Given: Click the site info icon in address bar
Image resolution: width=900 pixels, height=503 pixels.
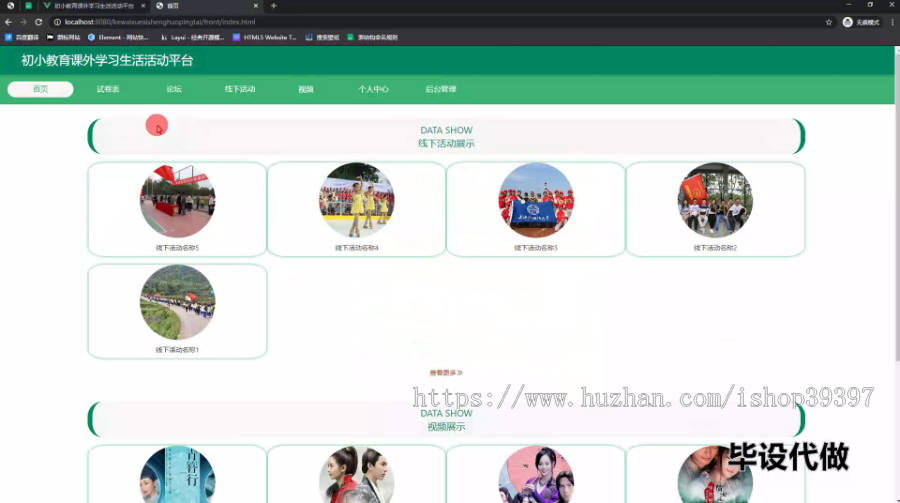Looking at the screenshot, I should (57, 22).
